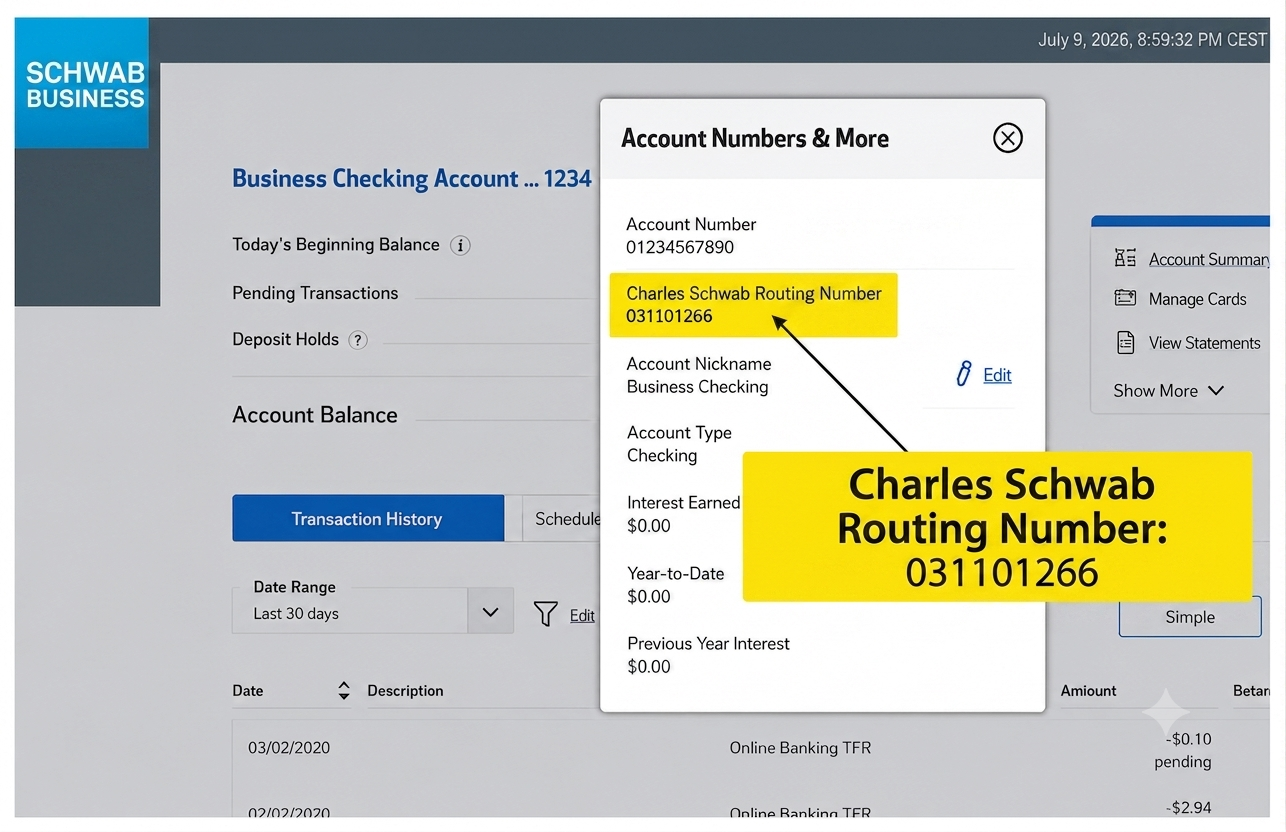Open the View Statements link
Screen dimensions: 1286x832
1204,343
